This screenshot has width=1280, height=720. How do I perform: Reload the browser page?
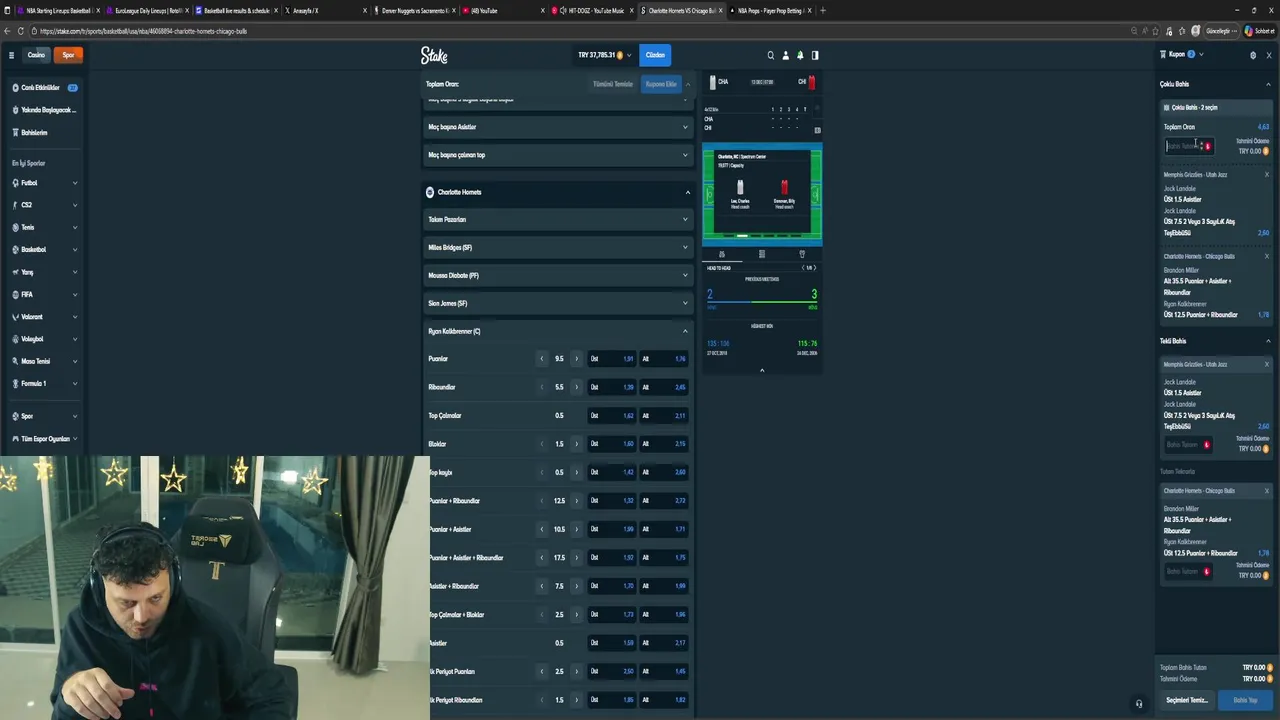point(20,31)
